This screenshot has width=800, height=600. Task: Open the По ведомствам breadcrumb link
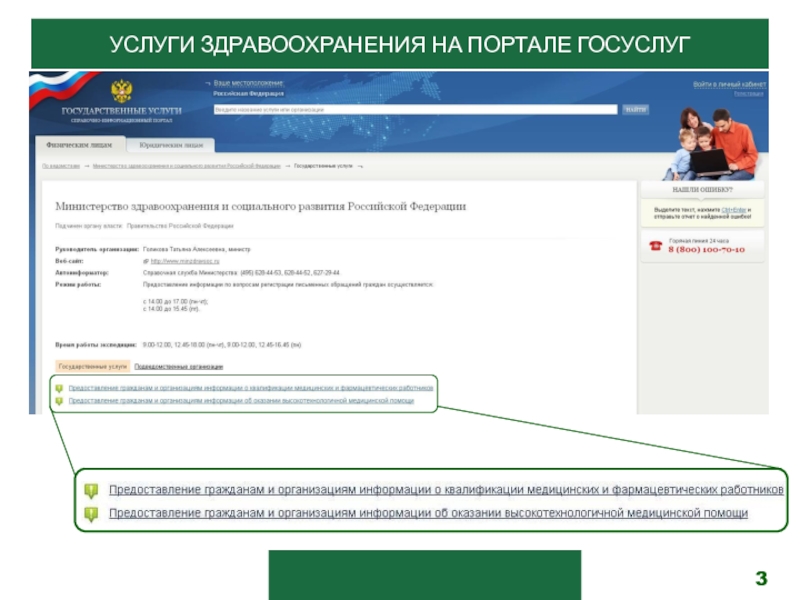pos(61,166)
